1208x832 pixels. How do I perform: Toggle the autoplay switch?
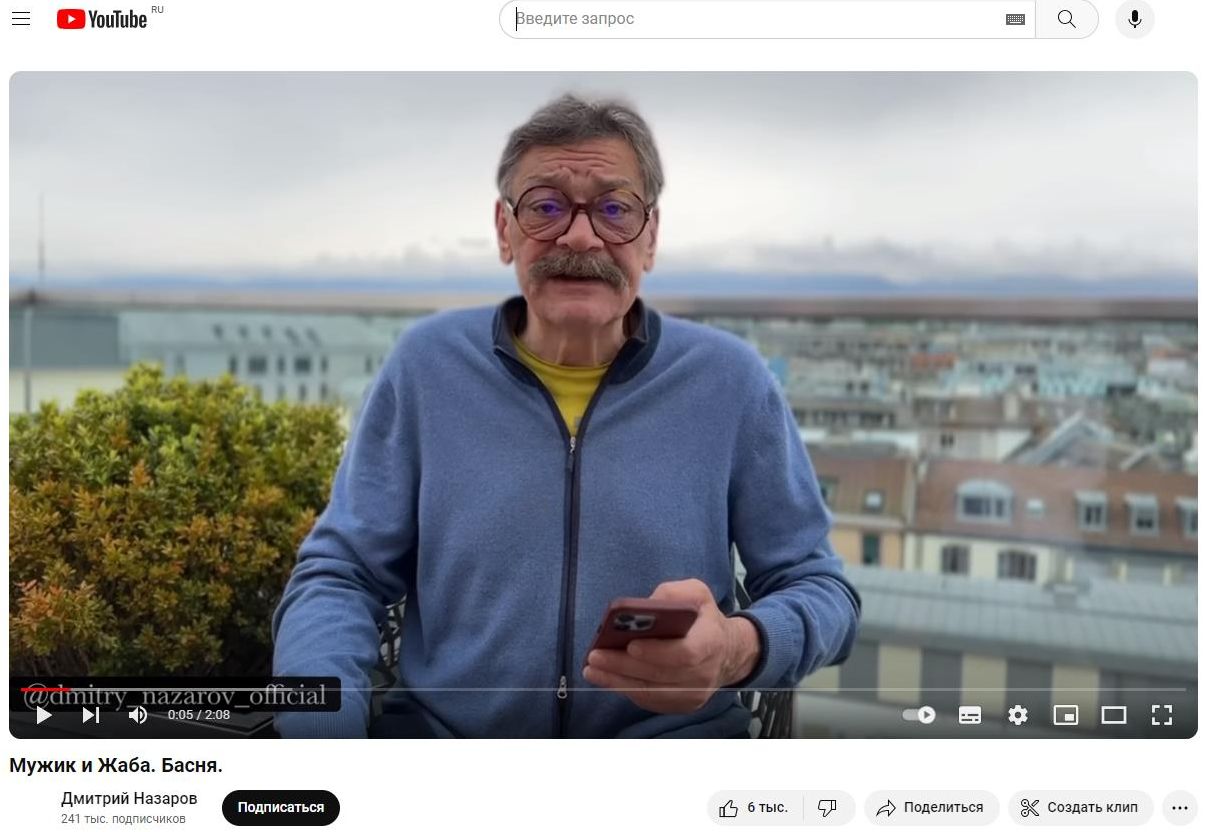click(919, 715)
